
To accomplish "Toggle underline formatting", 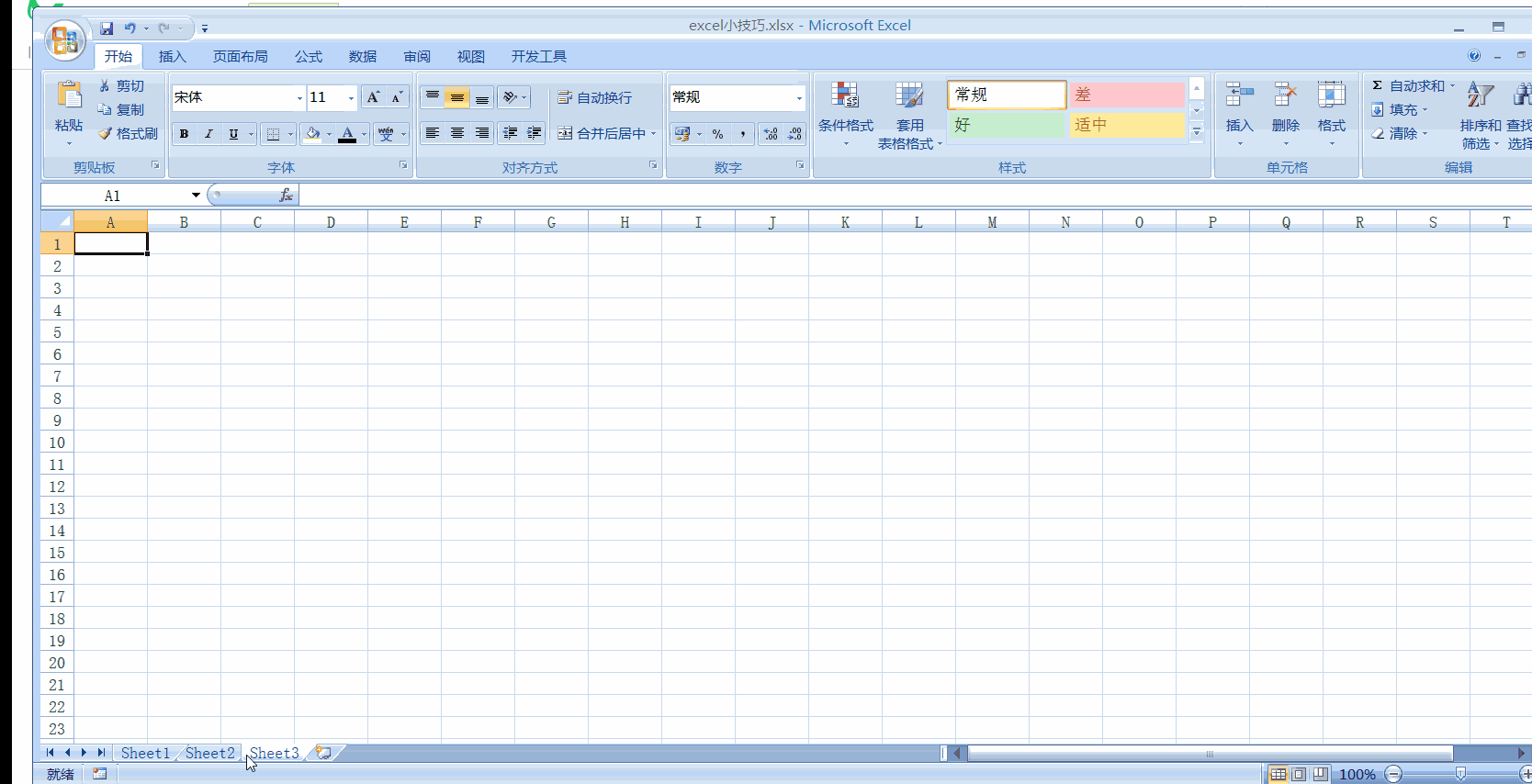I will (233, 134).
